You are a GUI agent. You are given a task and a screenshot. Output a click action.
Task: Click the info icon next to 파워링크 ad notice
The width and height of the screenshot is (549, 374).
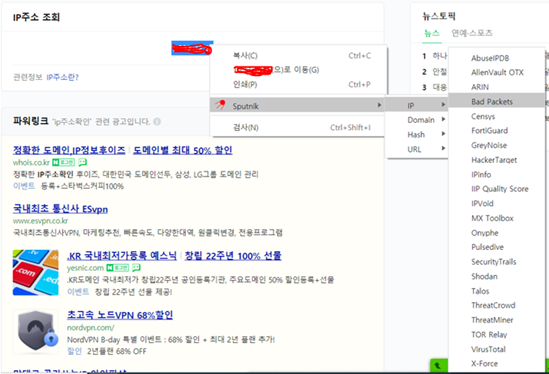[x=157, y=122]
